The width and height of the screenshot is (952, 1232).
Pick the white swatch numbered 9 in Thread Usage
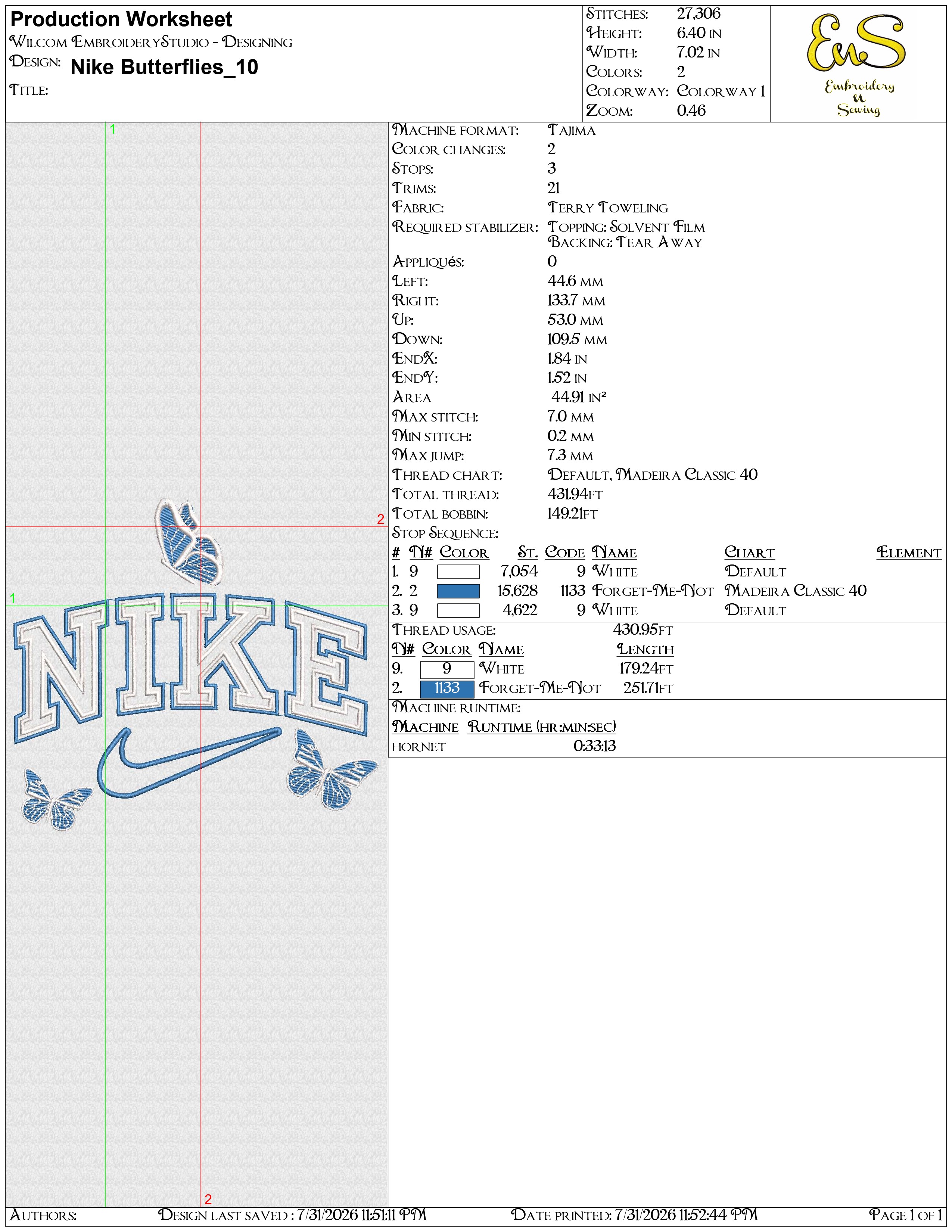tap(447, 669)
